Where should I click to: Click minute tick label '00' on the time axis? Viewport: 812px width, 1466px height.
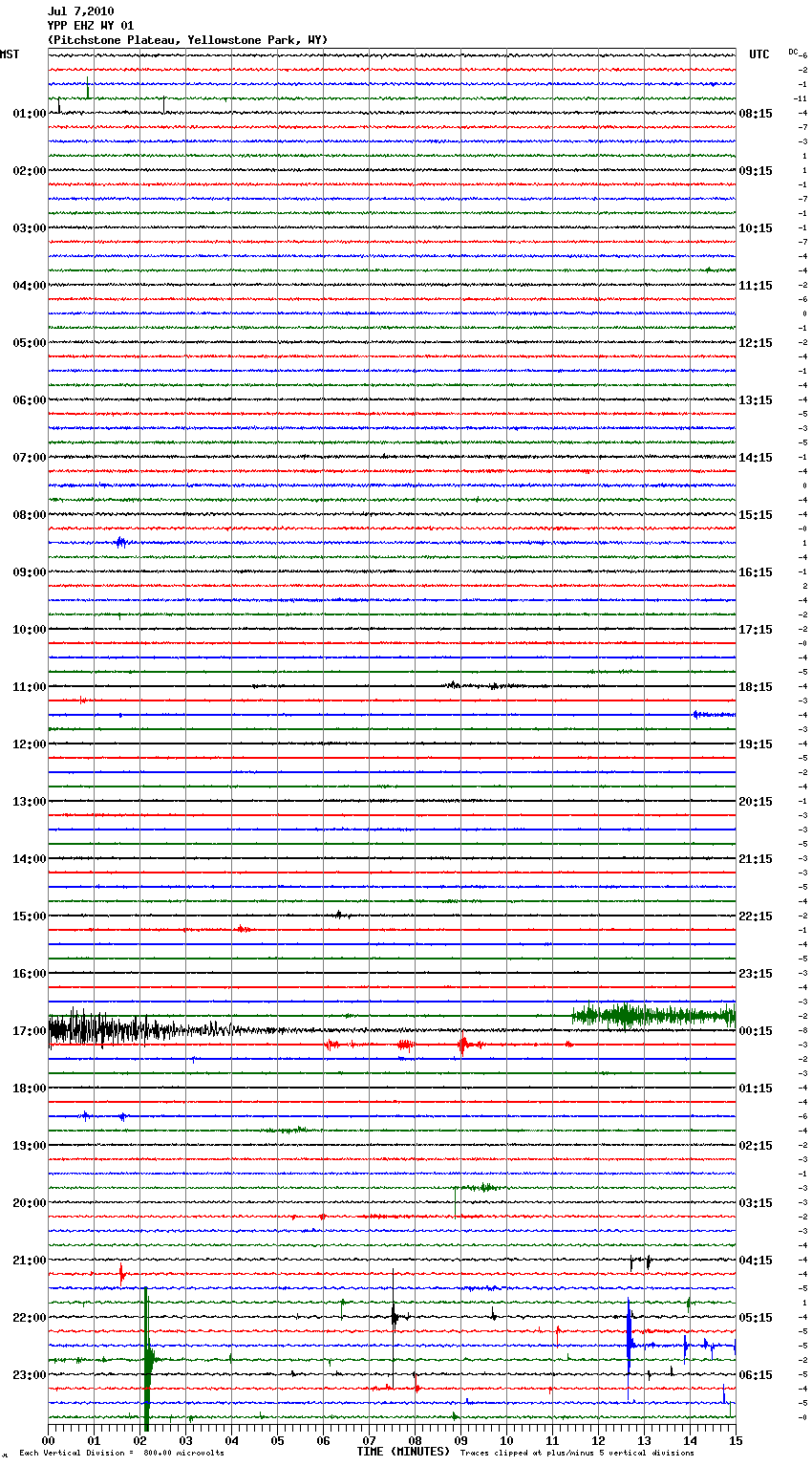pos(48,1440)
